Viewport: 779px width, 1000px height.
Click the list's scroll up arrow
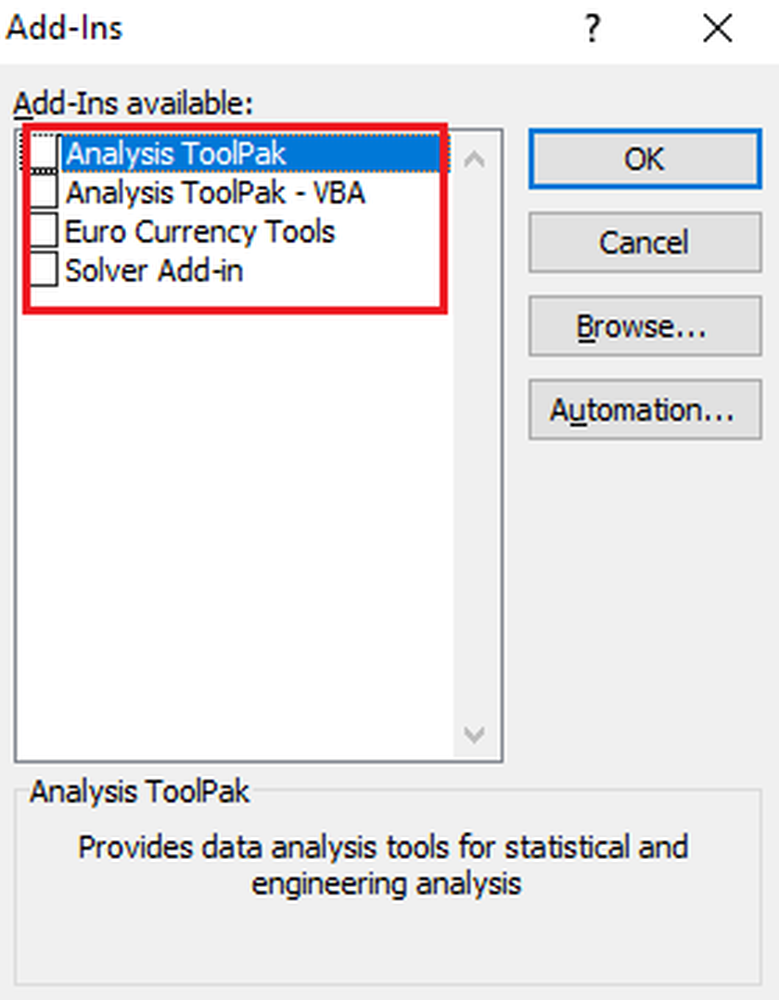[475, 159]
